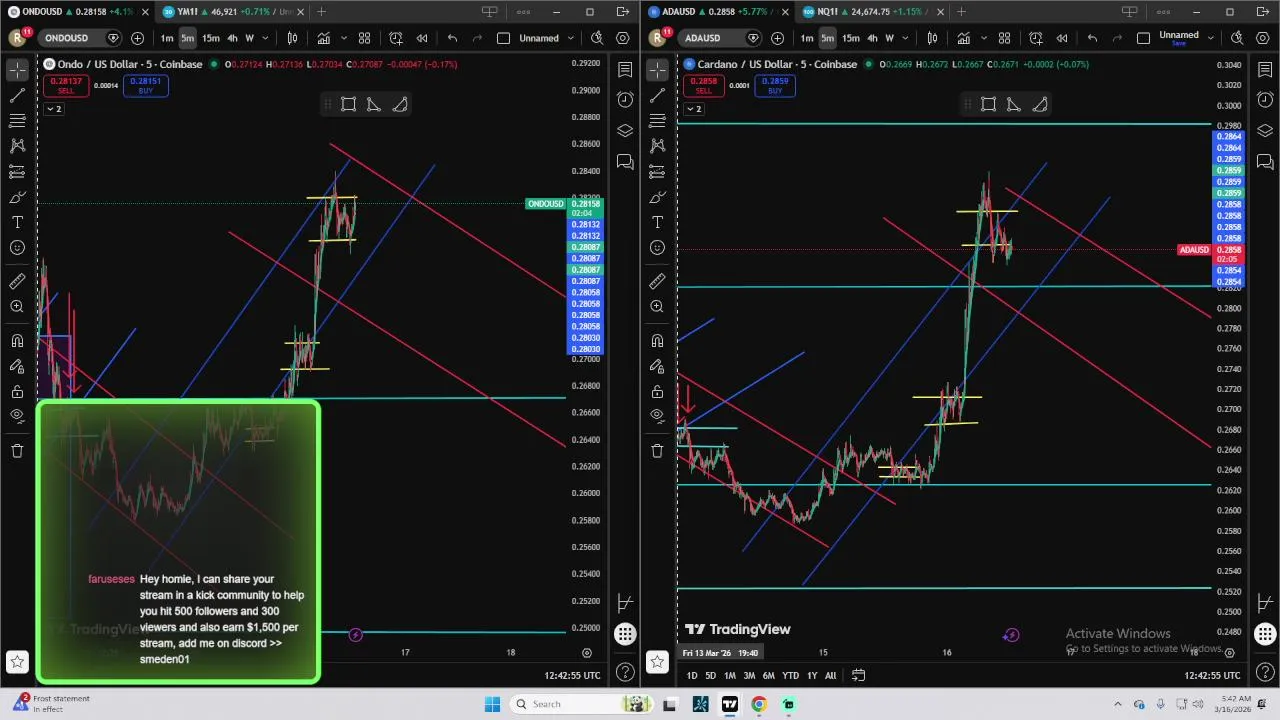The height and width of the screenshot is (720, 1280).
Task: Open interval dropdown chevron in ADAUSD window
Action: [904, 38]
